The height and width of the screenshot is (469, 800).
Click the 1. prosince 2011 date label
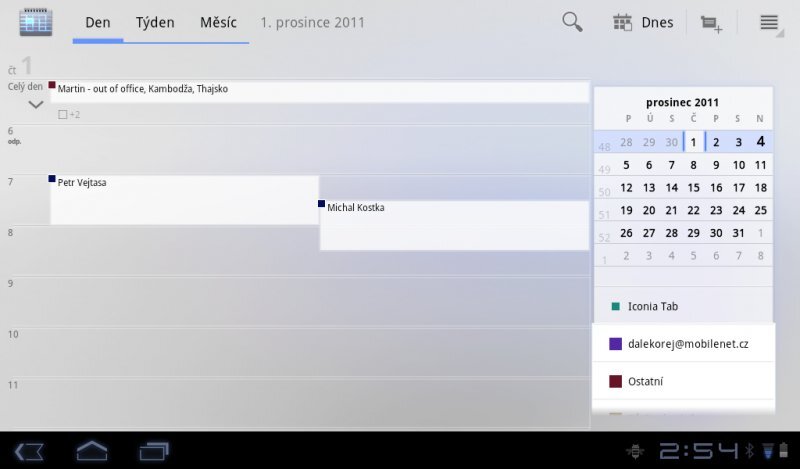tap(313, 23)
